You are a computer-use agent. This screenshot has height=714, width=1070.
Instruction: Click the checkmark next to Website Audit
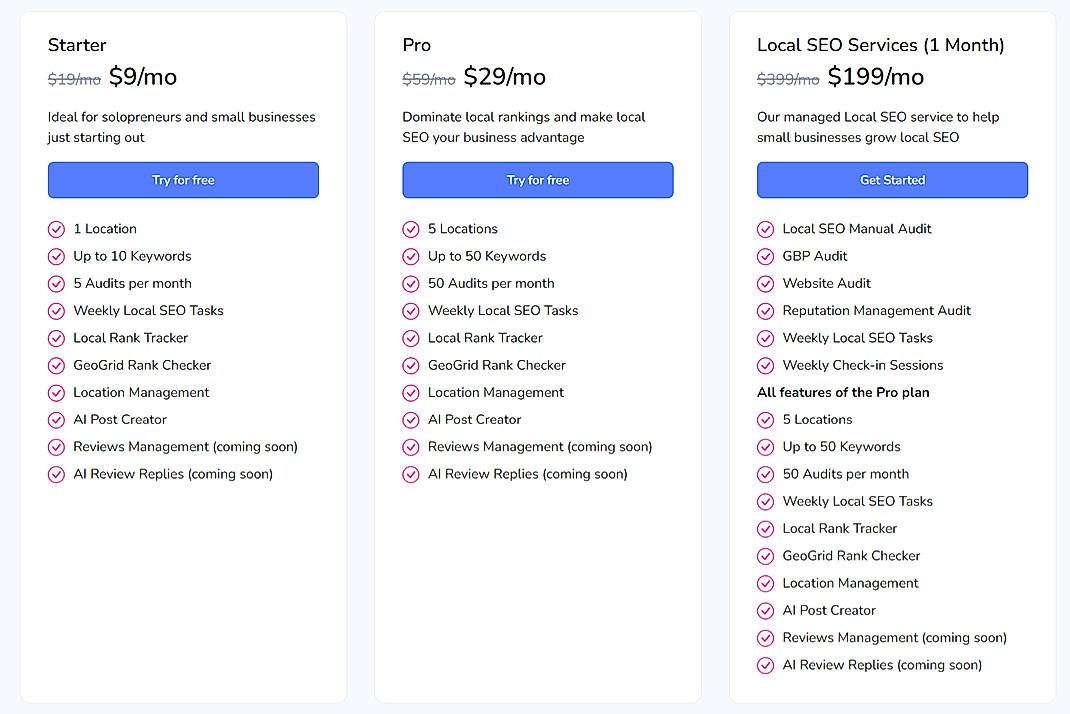[x=766, y=283]
